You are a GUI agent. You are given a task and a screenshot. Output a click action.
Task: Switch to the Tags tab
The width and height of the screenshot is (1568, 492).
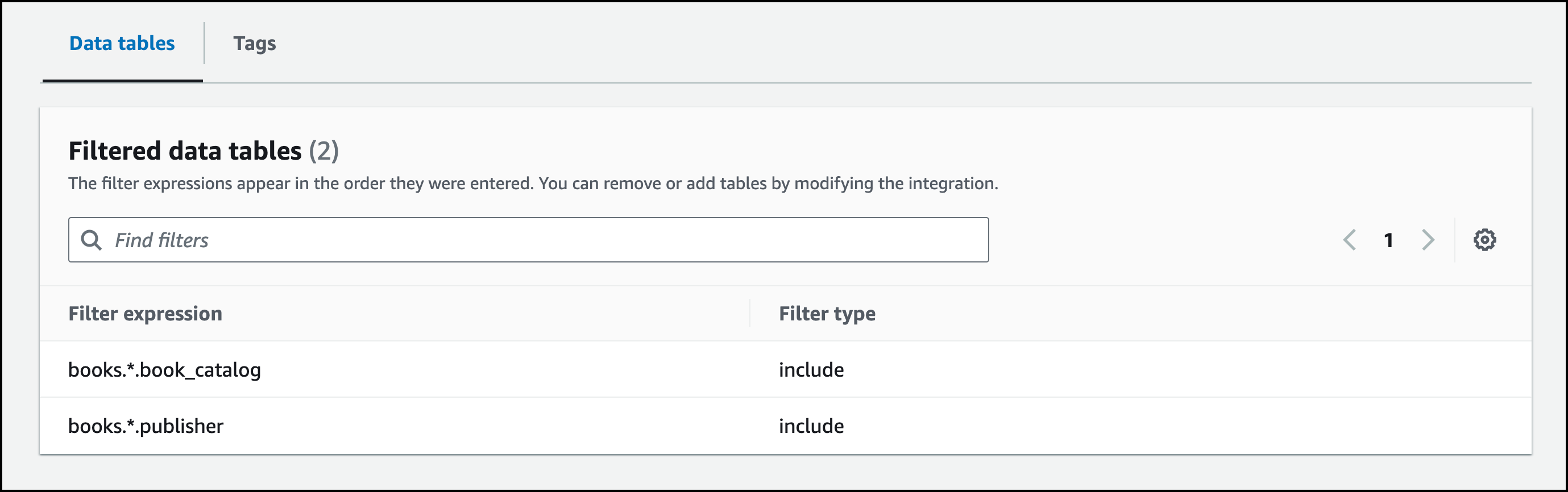point(255,43)
